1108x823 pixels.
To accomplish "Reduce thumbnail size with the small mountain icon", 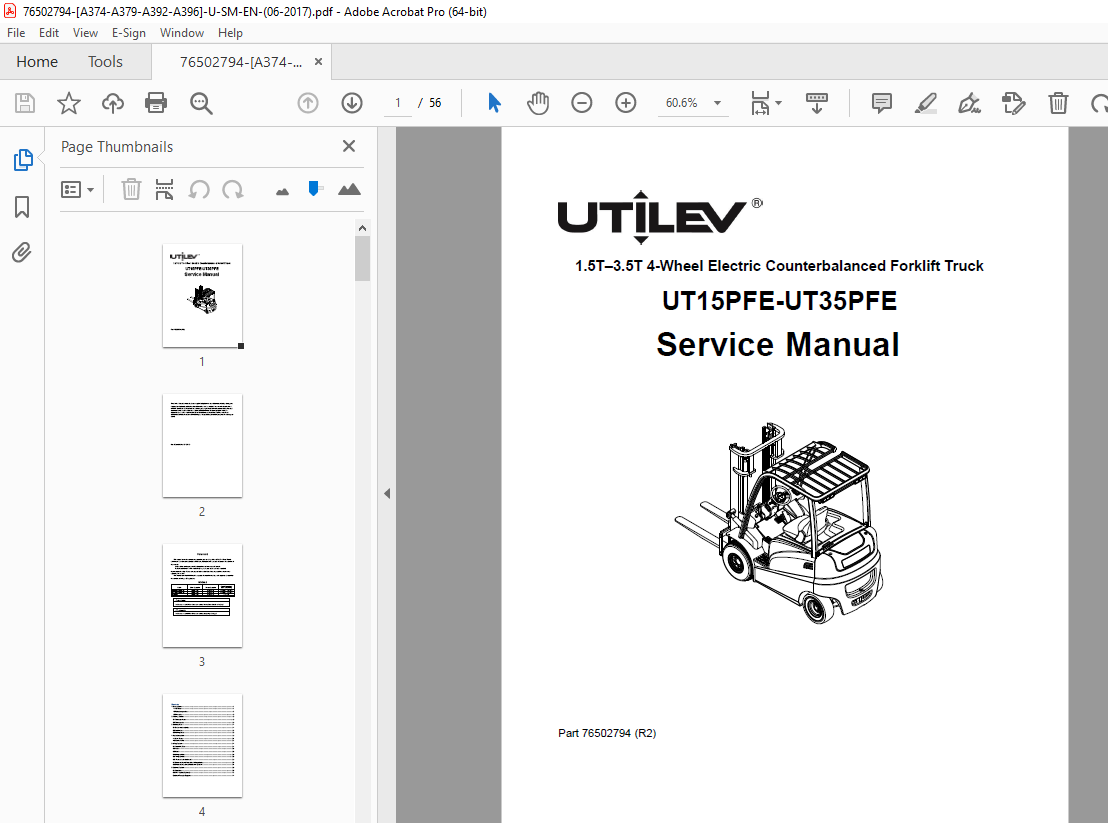I will pos(282,191).
